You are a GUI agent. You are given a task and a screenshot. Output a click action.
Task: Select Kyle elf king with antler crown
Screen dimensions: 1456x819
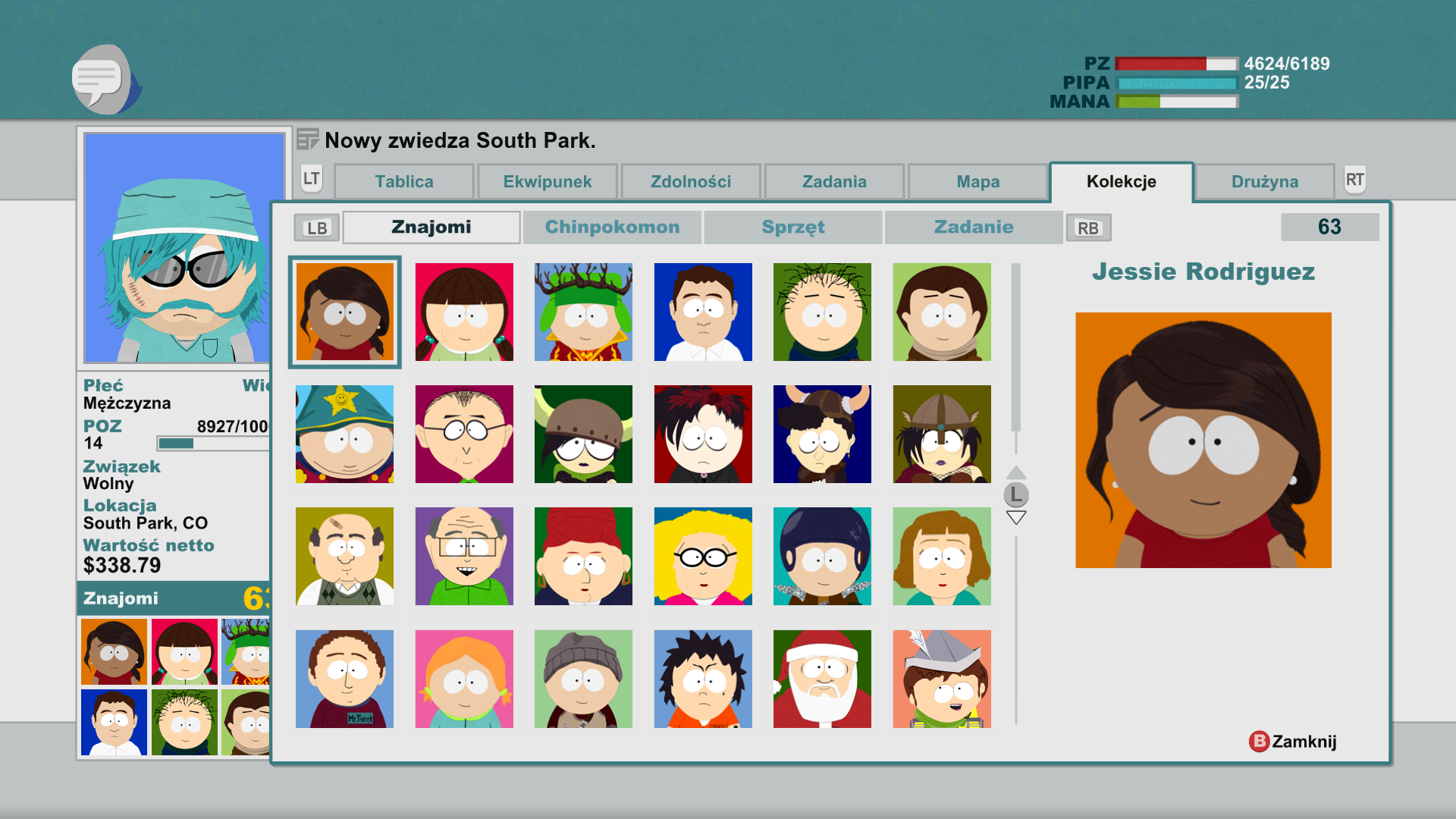[583, 312]
